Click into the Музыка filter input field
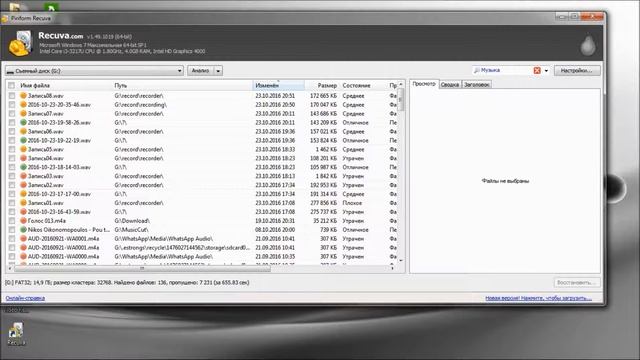The height and width of the screenshot is (360, 640). (506, 70)
